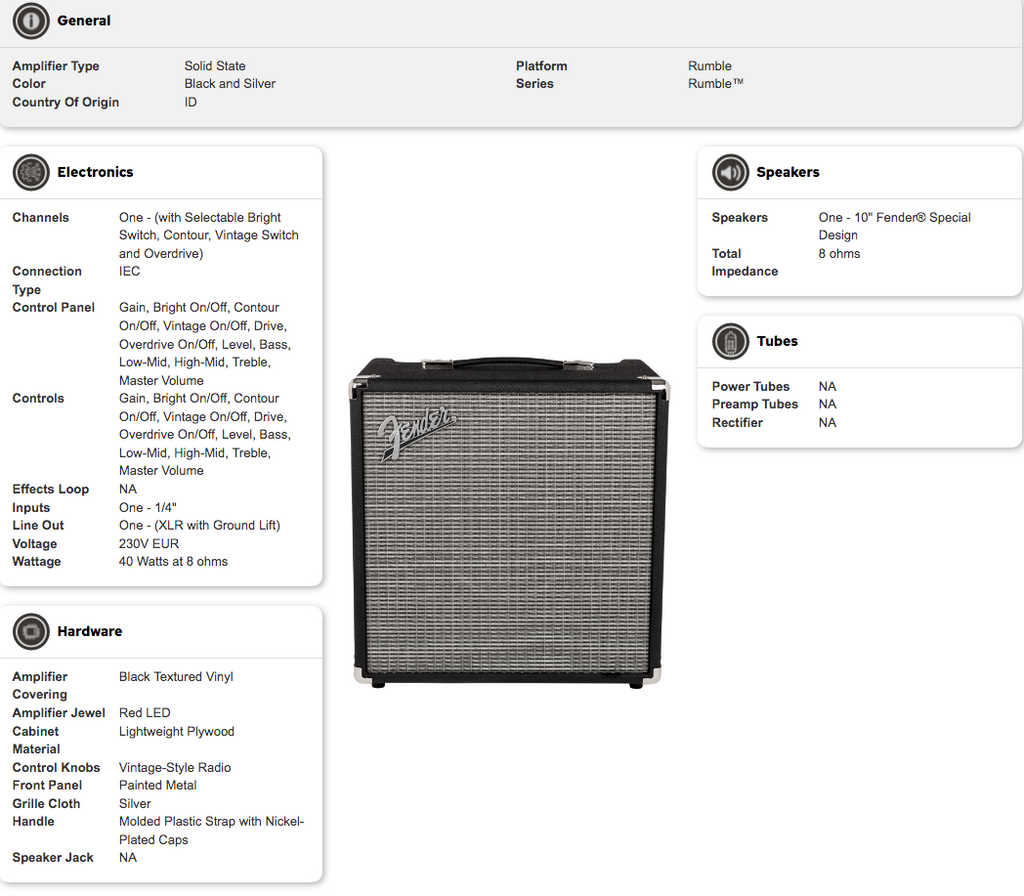Image resolution: width=1024 pixels, height=896 pixels.
Task: Click the Speakers panel speaker icon
Action: click(730, 172)
